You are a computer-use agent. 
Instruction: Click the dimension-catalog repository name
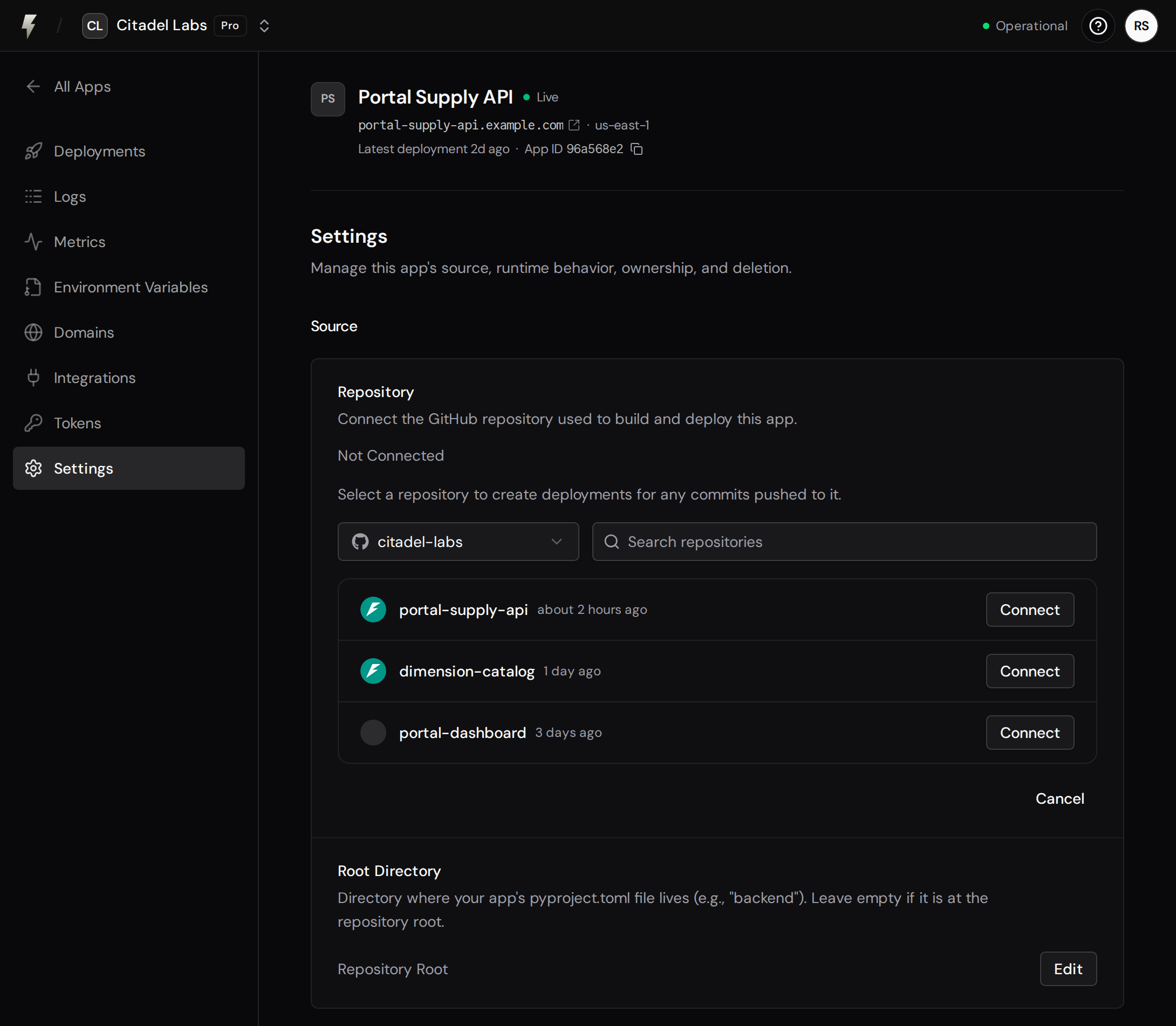[x=467, y=671]
